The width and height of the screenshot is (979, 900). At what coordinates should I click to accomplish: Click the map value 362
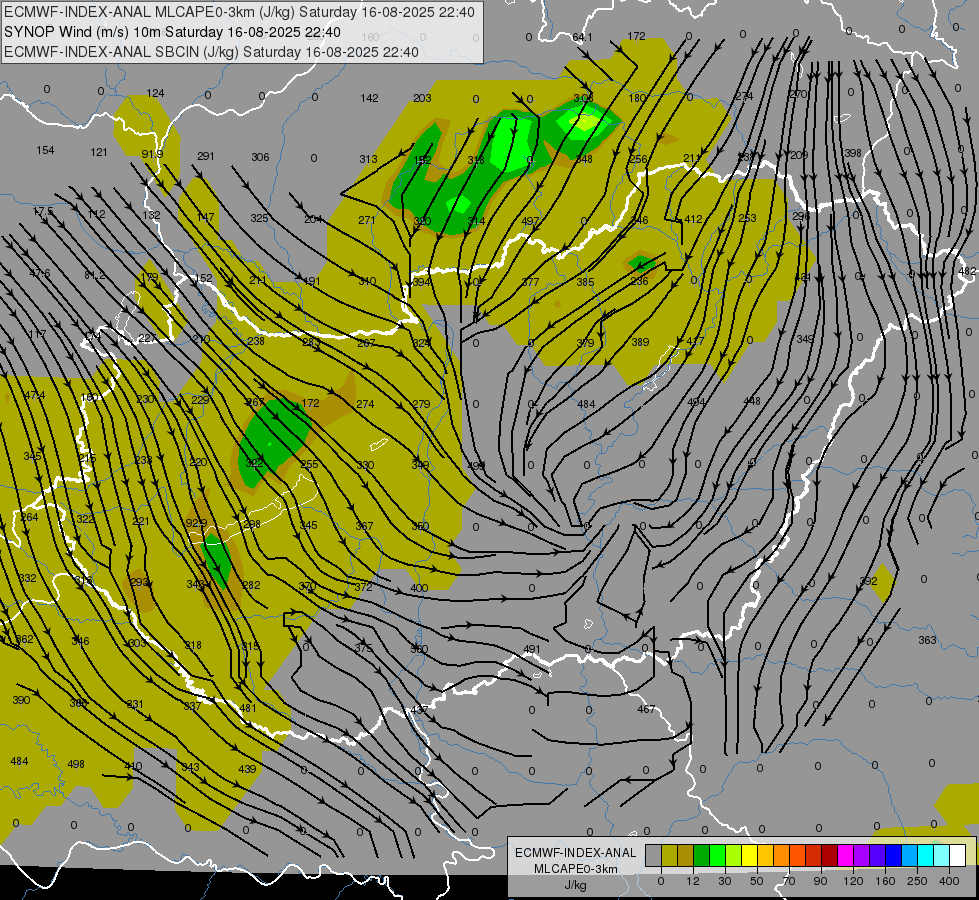24,639
